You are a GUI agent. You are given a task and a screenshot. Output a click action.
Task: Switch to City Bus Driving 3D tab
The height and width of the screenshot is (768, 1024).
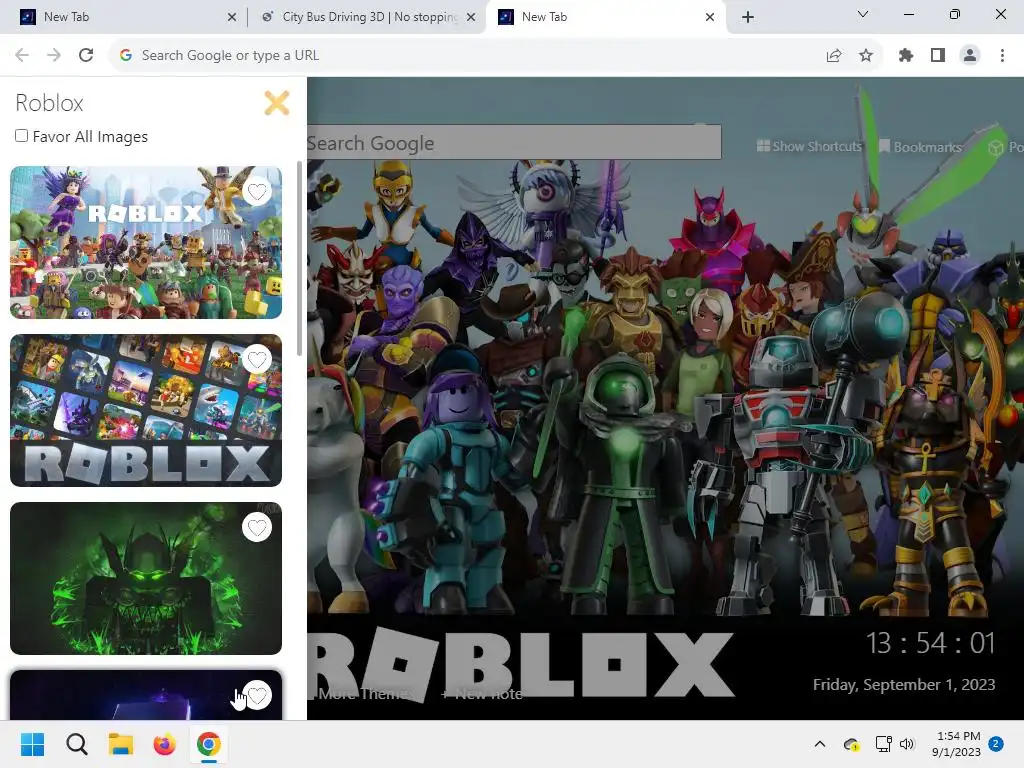366,17
